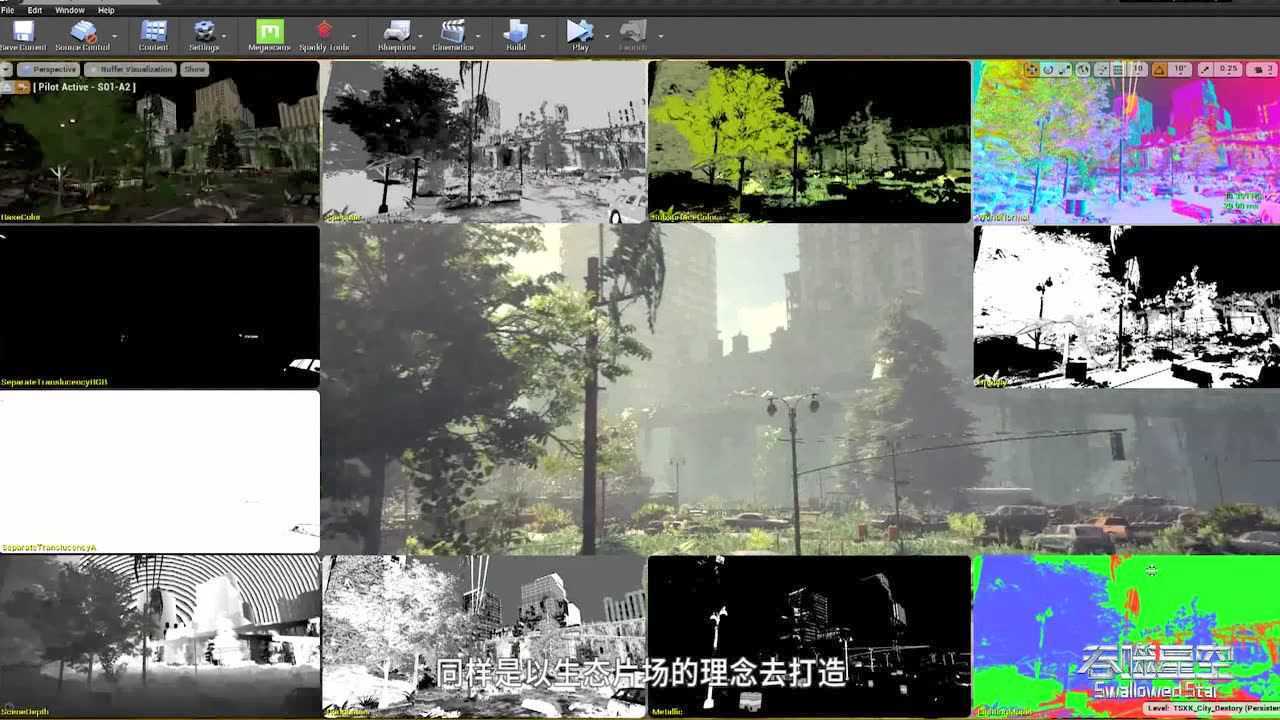Expand the Cinematics dropdown arrow

click(478, 36)
